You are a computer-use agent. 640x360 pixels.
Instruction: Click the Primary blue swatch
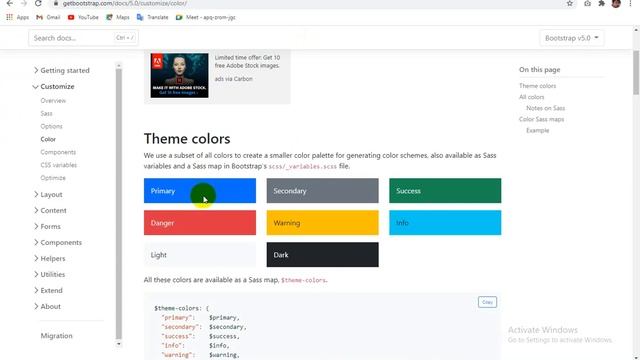(x=200, y=191)
